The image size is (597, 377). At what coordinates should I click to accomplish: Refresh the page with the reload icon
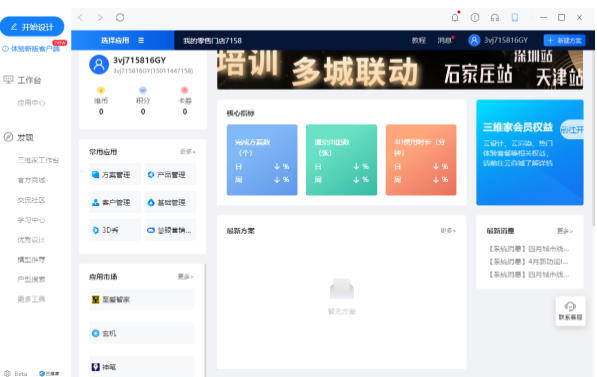coord(120,18)
